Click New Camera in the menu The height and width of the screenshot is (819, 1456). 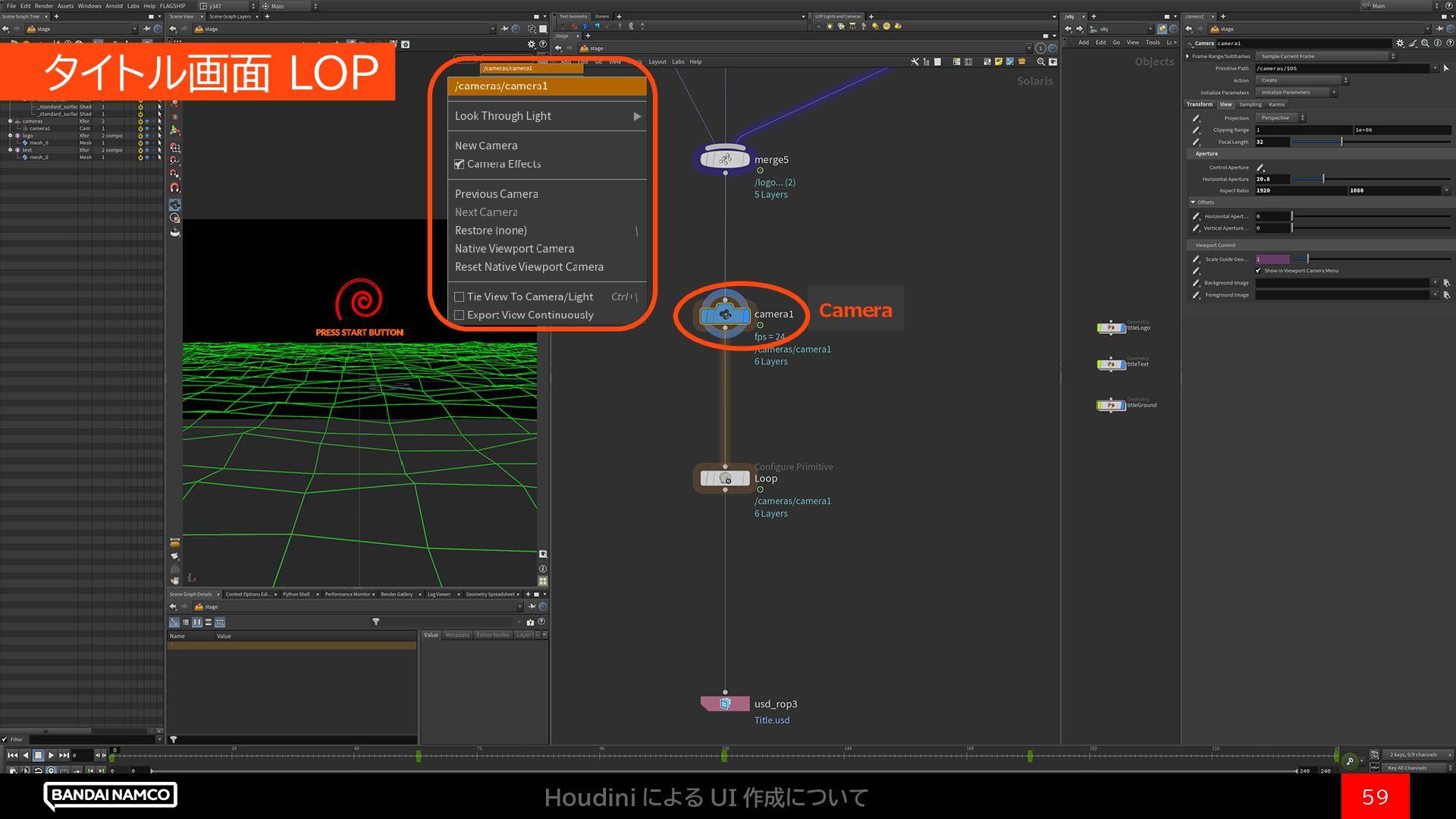click(486, 146)
